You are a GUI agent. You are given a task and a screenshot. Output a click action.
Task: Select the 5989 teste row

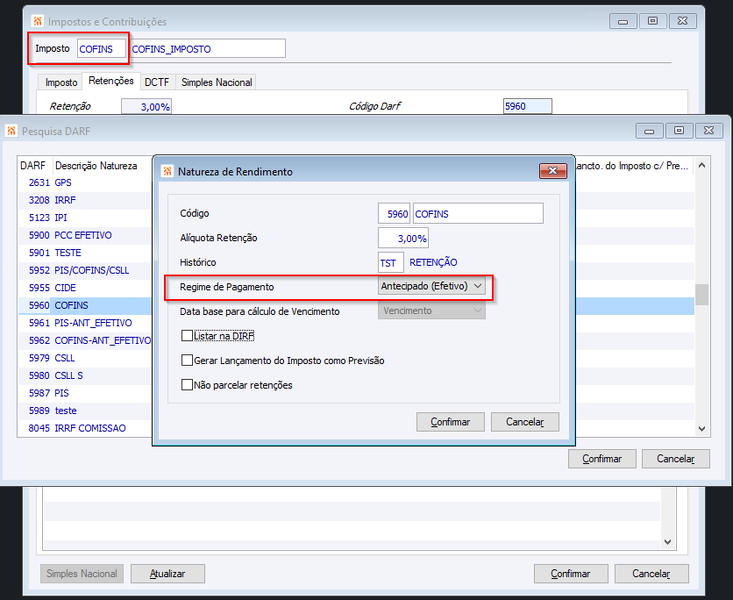pos(85,411)
